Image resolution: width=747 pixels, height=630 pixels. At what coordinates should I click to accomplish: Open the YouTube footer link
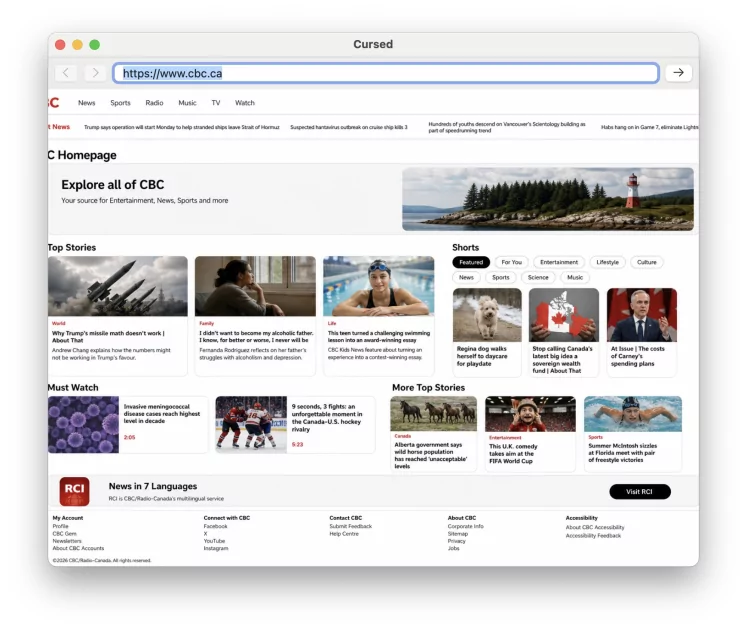pyautogui.click(x=214, y=541)
